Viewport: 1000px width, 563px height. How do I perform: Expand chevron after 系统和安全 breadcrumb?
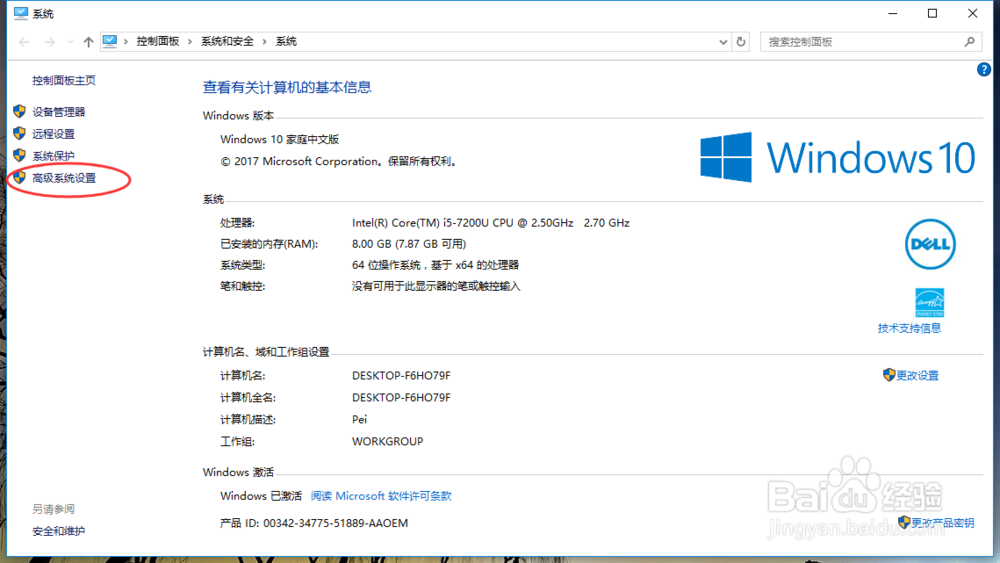264,41
